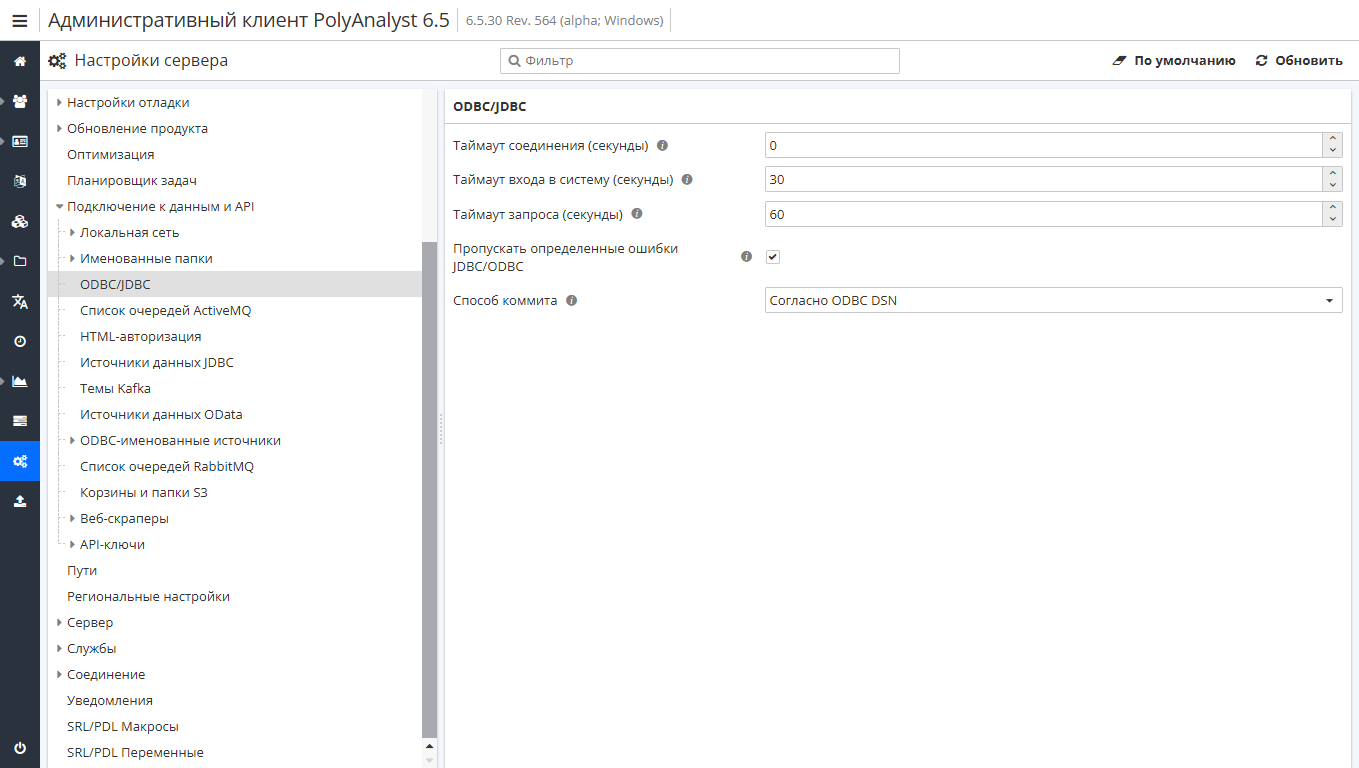Decrease Таймаут входа в систему value
This screenshot has height=768, width=1359.
(x=1332, y=186)
